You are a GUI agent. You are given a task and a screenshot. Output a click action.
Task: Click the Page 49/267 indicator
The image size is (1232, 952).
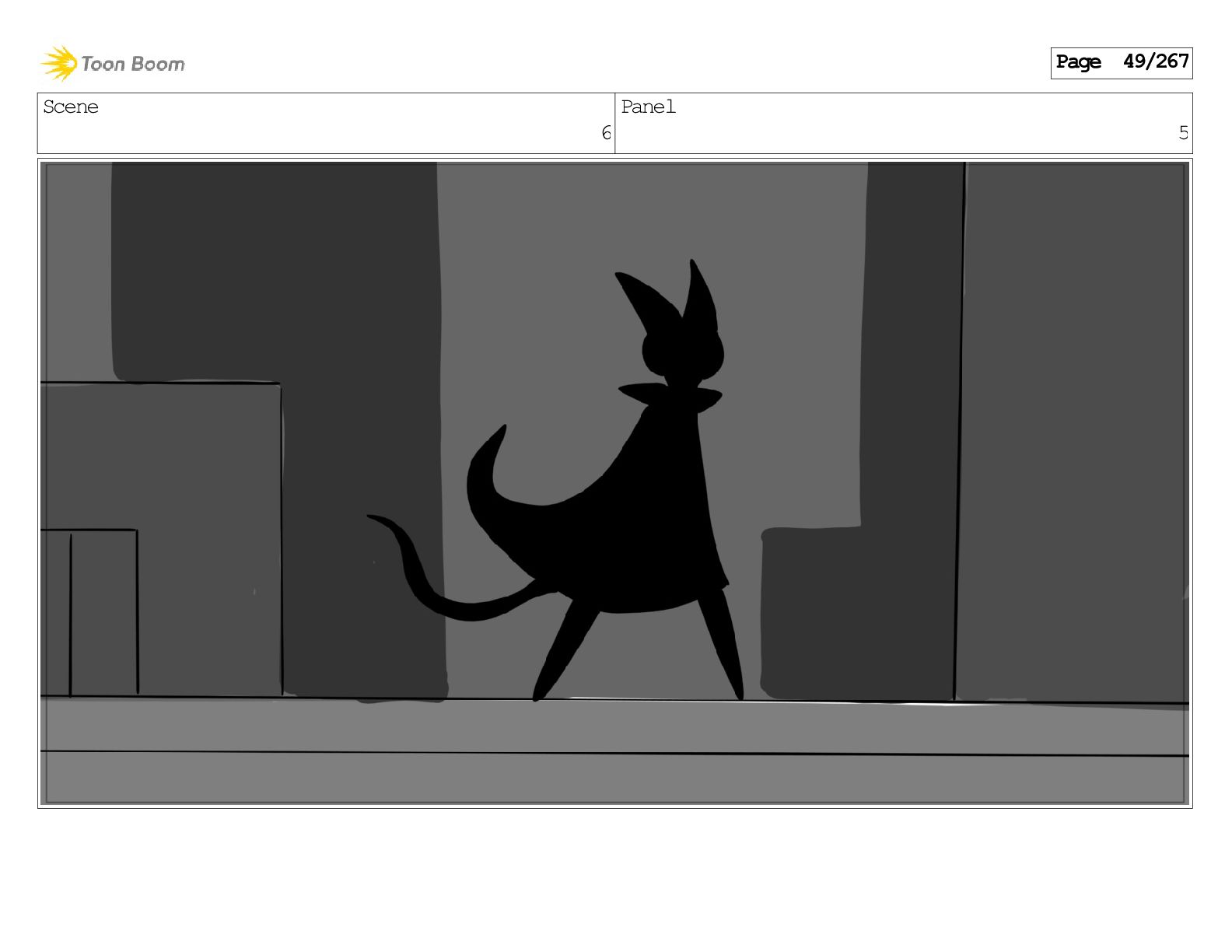1121,63
